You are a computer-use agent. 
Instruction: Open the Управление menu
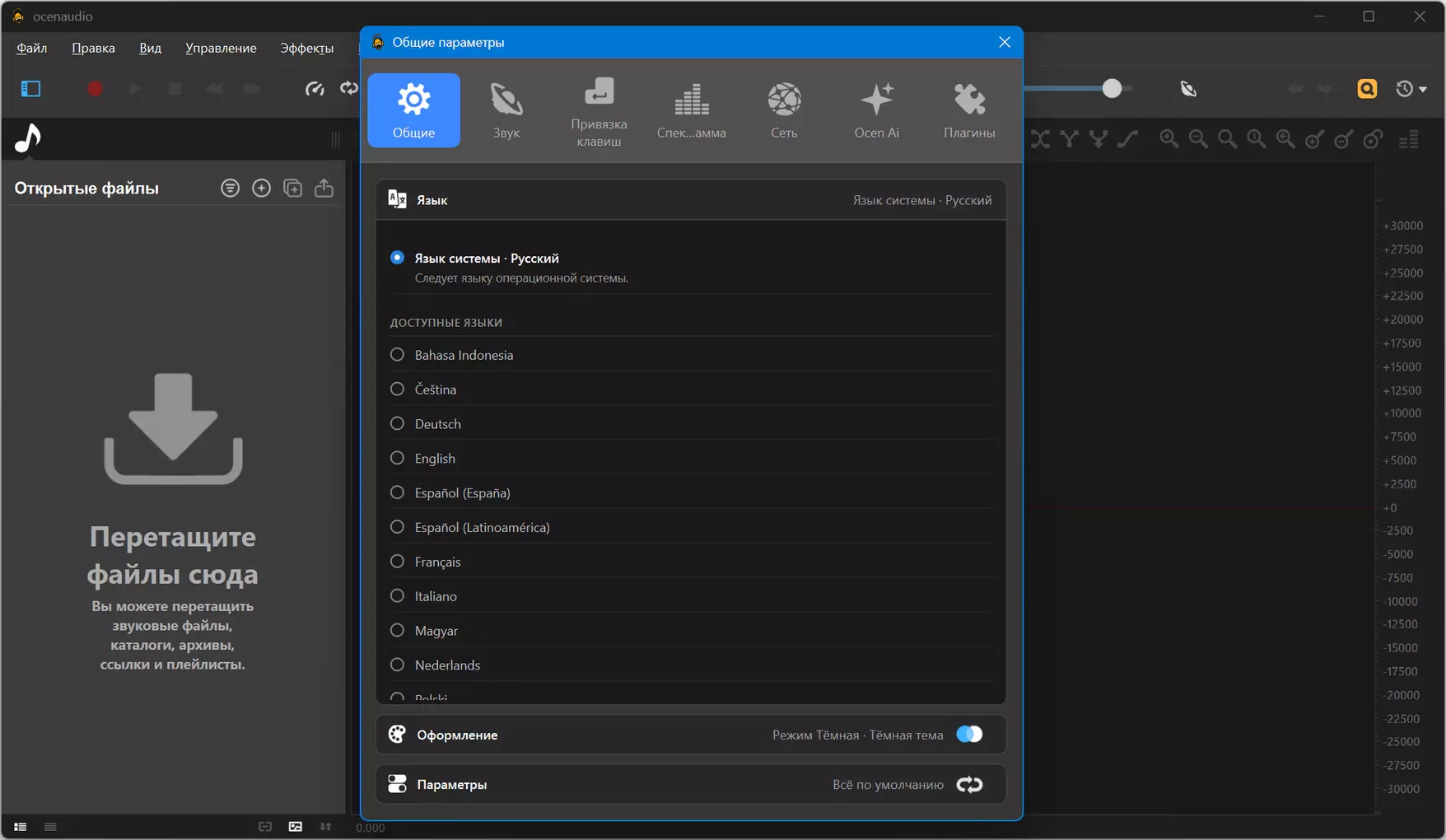point(221,48)
